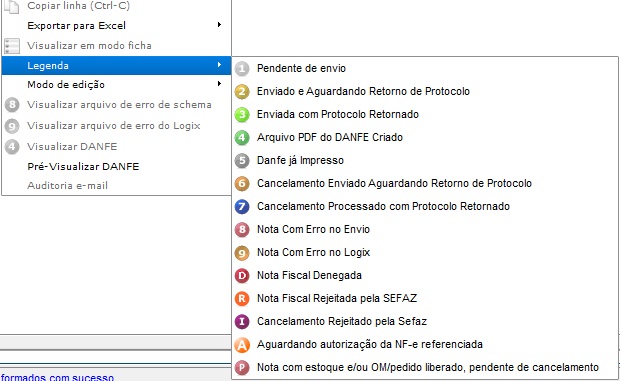
Task: Open Auditoria e-mail menu entry
Action: (x=117, y=185)
